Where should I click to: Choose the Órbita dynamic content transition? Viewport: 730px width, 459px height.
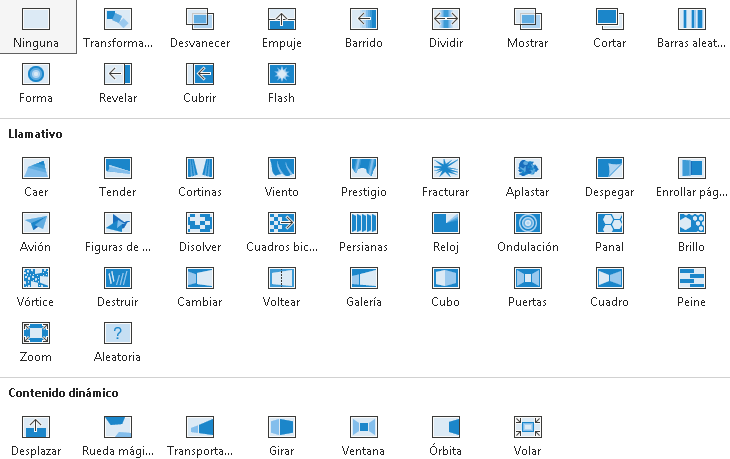pos(446,436)
